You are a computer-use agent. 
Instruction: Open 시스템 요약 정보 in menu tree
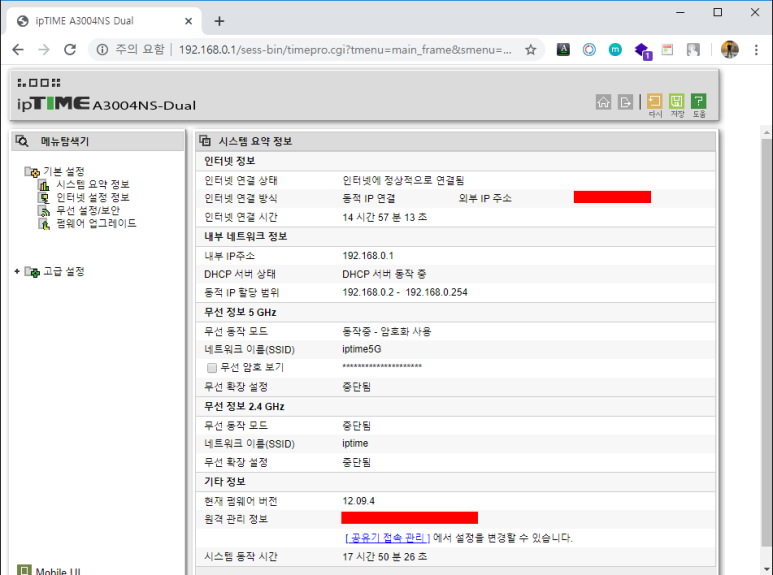pyautogui.click(x=93, y=184)
